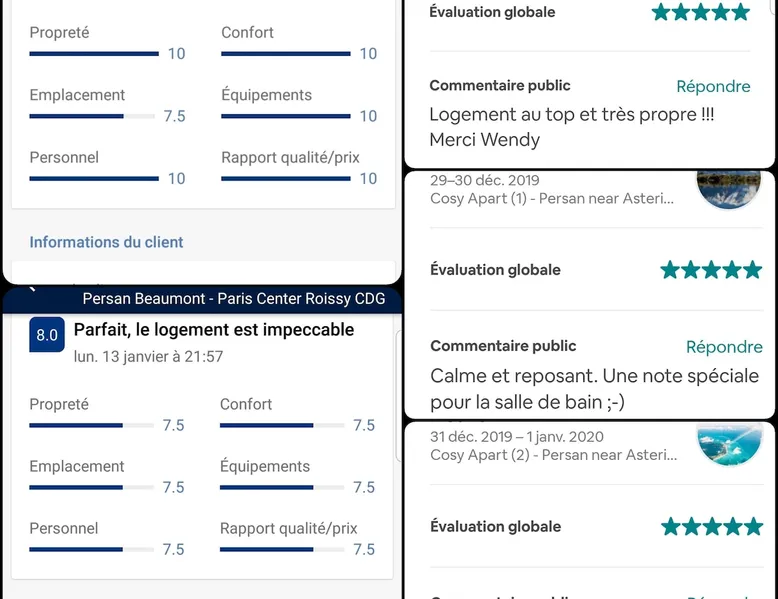This screenshot has height=599, width=778.
Task: Select the 'Parfait, le logement est impeccable' review title
Action: [x=214, y=329]
